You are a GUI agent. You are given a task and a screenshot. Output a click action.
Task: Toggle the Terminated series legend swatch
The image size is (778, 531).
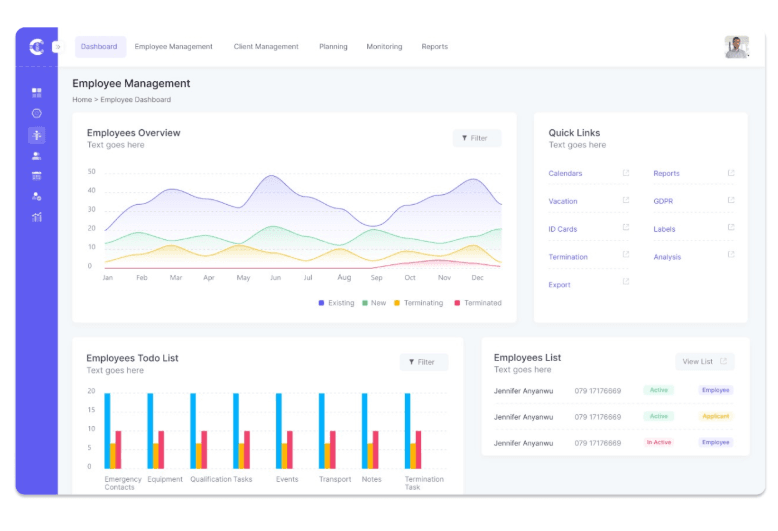coord(457,303)
